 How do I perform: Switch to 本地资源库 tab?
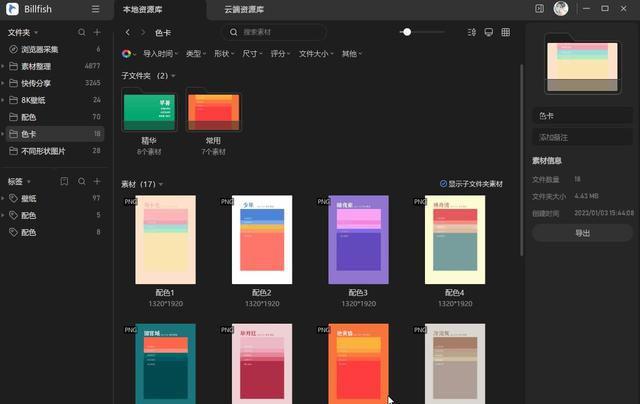coord(142,9)
